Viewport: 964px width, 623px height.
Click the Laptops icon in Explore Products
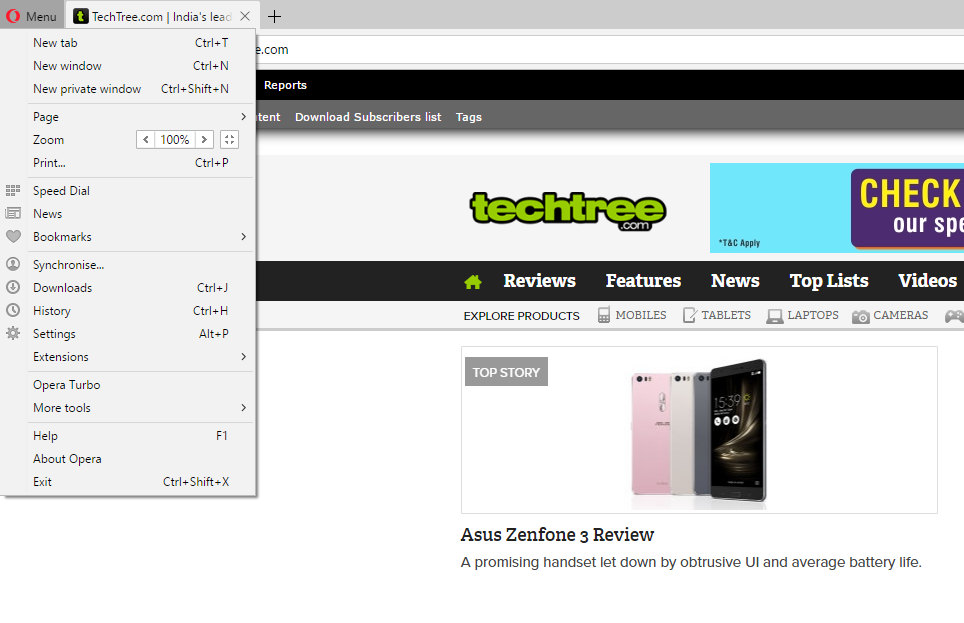[775, 315]
